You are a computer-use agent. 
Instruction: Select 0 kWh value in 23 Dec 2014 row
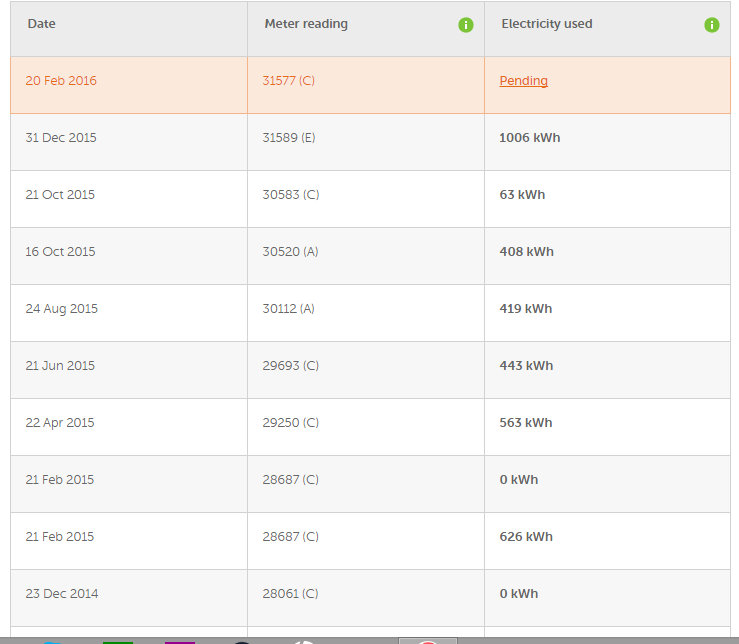coord(518,594)
